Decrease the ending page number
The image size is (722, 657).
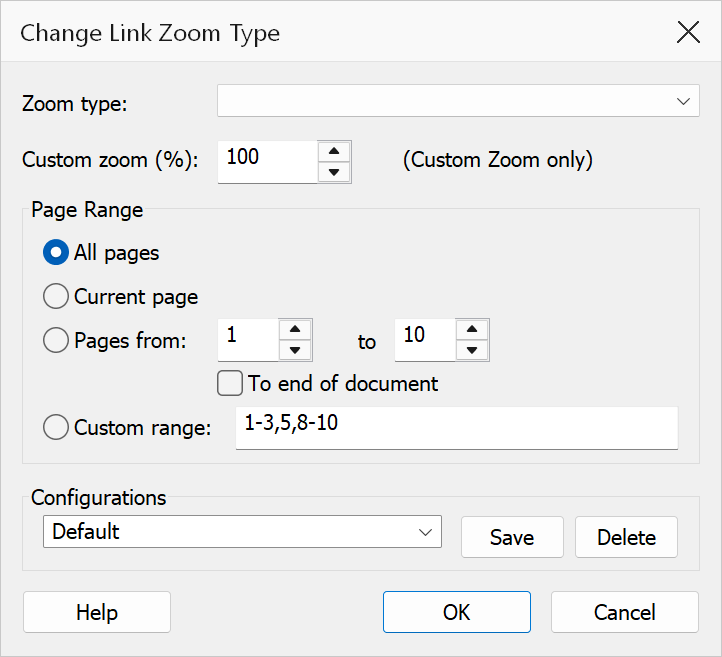[472, 350]
